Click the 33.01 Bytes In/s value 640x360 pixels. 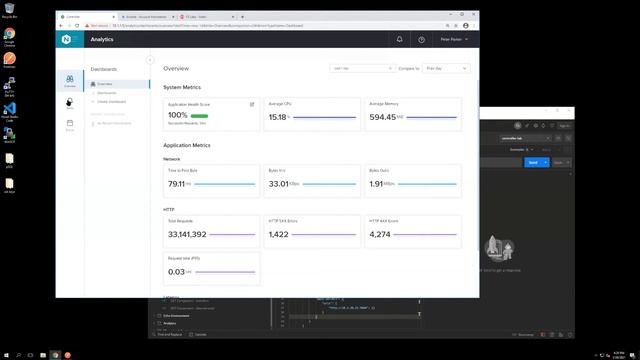coord(278,184)
